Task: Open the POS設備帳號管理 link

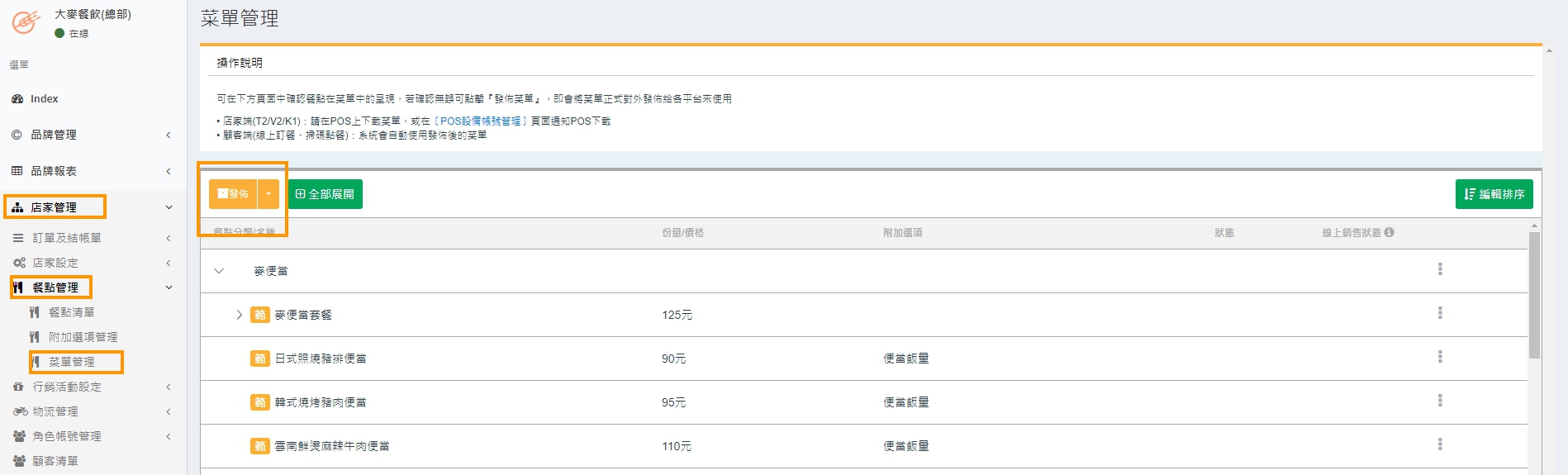Action: [480, 121]
